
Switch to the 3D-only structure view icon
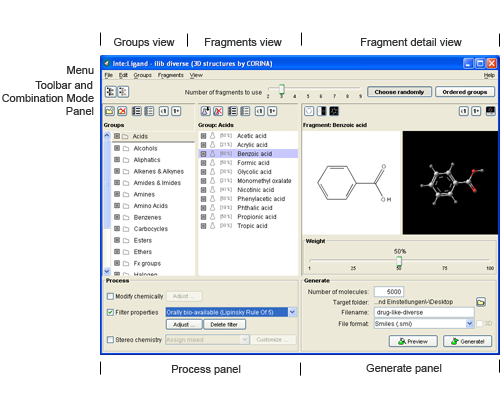coord(334,111)
